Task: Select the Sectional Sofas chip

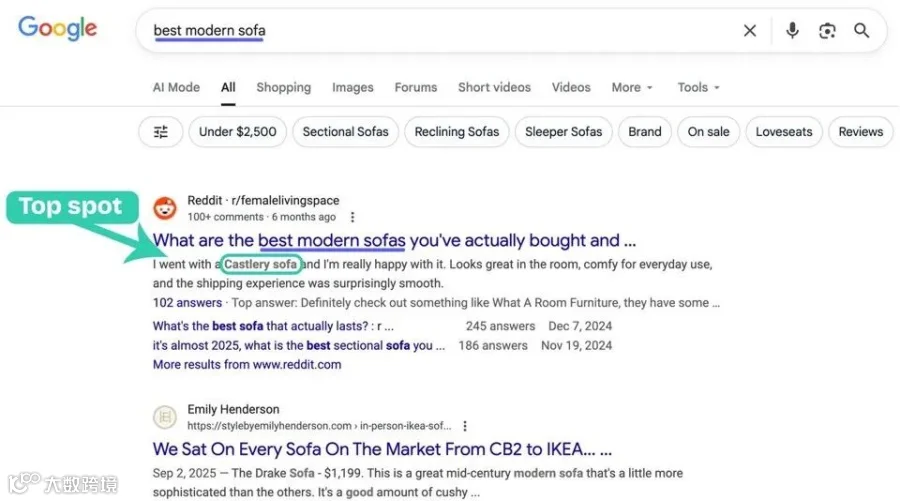Action: [x=346, y=132]
